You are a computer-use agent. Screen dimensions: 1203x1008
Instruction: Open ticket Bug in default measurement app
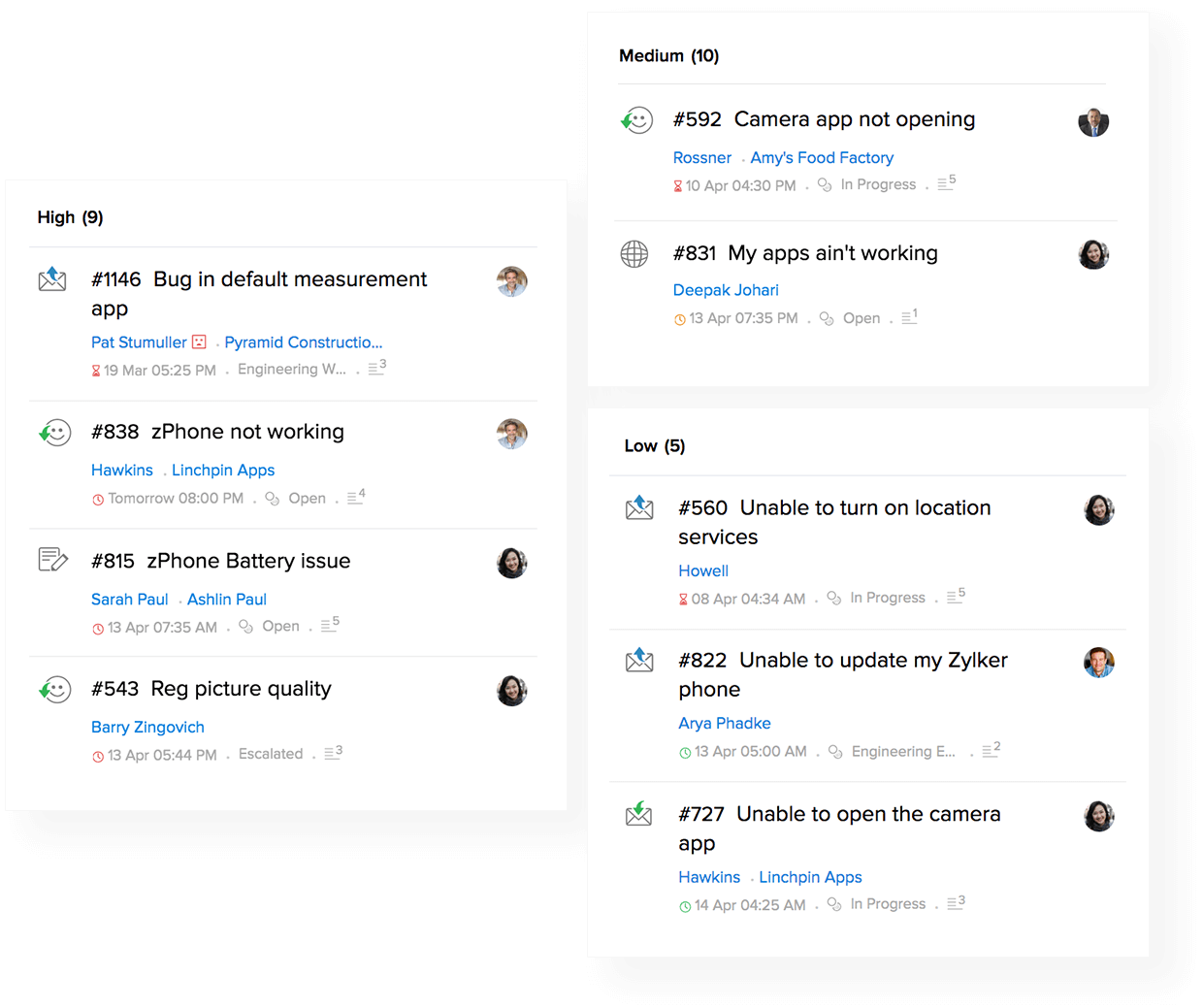tap(259, 293)
